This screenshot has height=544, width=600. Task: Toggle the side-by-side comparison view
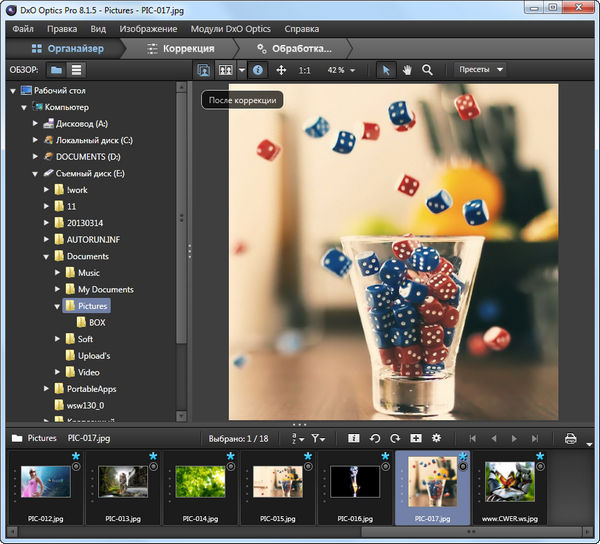226,70
